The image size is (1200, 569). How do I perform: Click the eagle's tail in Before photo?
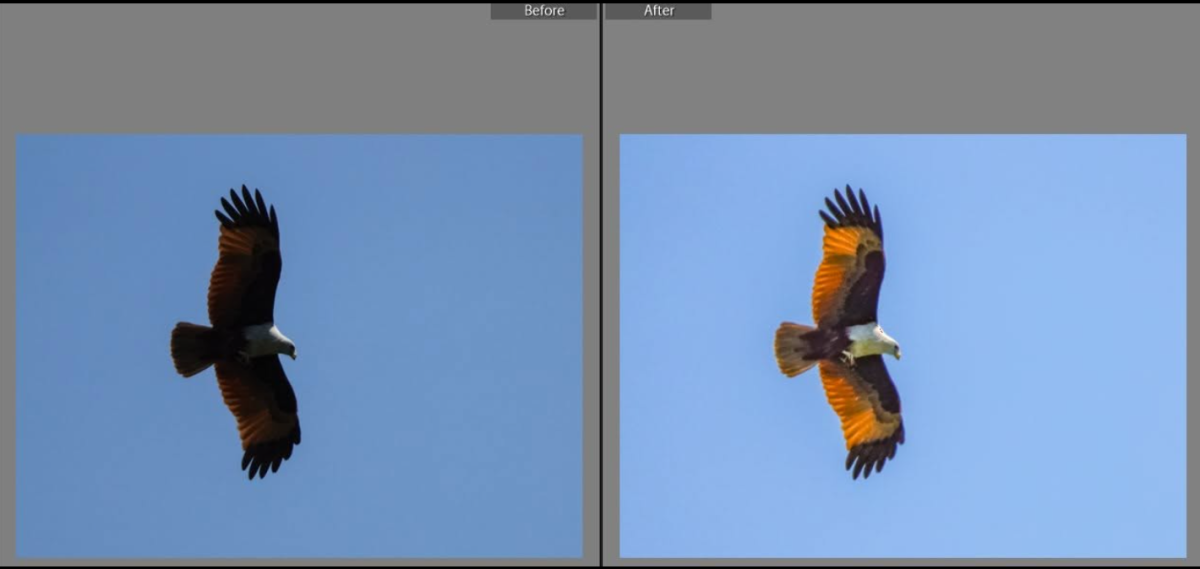[191, 349]
